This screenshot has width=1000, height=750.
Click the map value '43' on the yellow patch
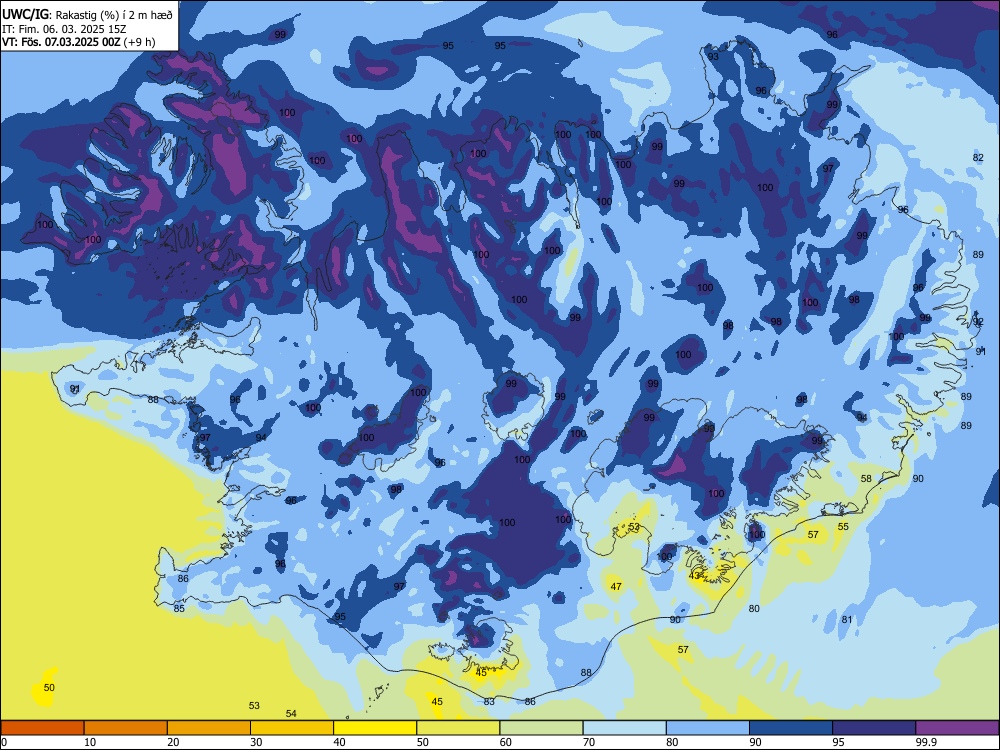695,576
